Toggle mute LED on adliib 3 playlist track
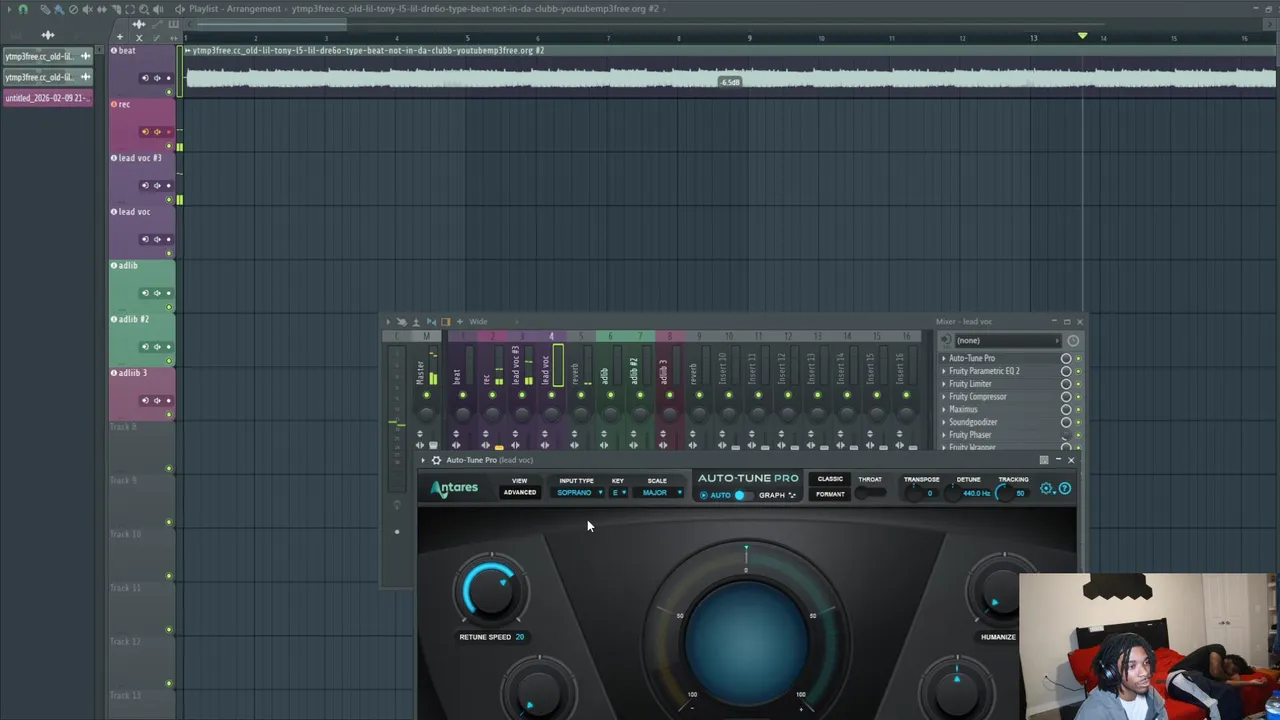This screenshot has width=1280, height=720. [168, 414]
